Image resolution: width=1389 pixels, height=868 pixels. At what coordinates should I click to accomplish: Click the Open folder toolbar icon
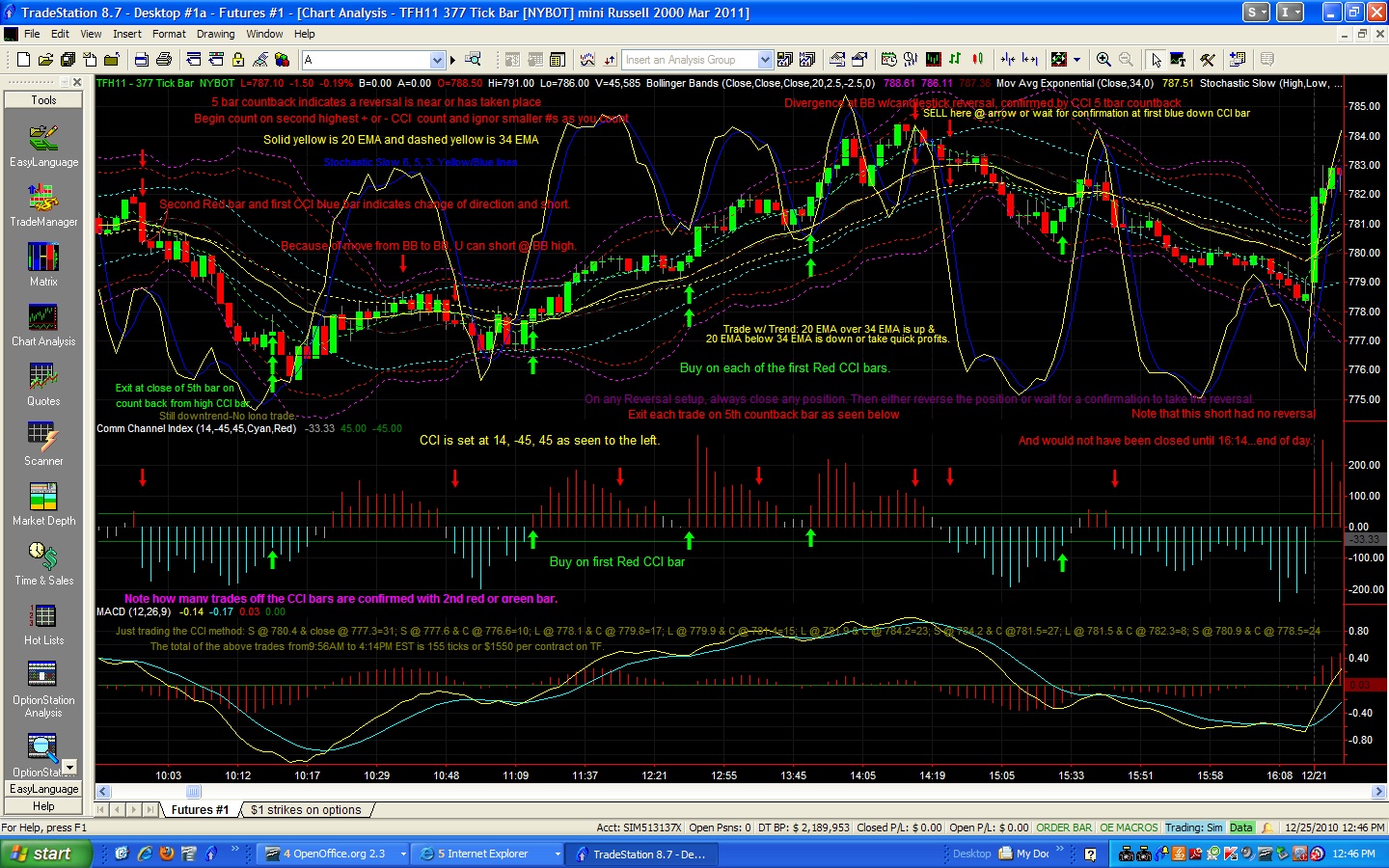point(45,60)
